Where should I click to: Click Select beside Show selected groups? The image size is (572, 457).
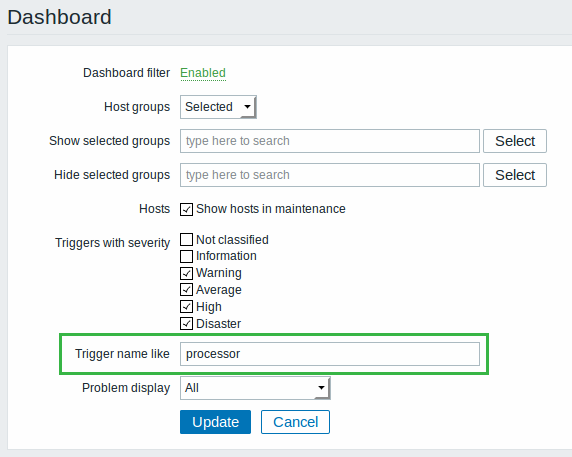515,141
